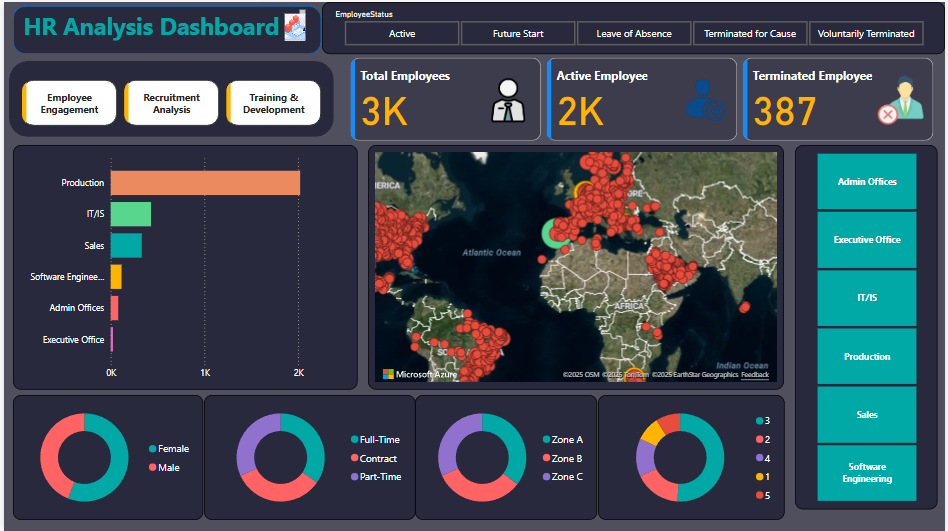Click the Part-Time legend marker
Viewport: 948px width, 531px height.
click(x=354, y=477)
